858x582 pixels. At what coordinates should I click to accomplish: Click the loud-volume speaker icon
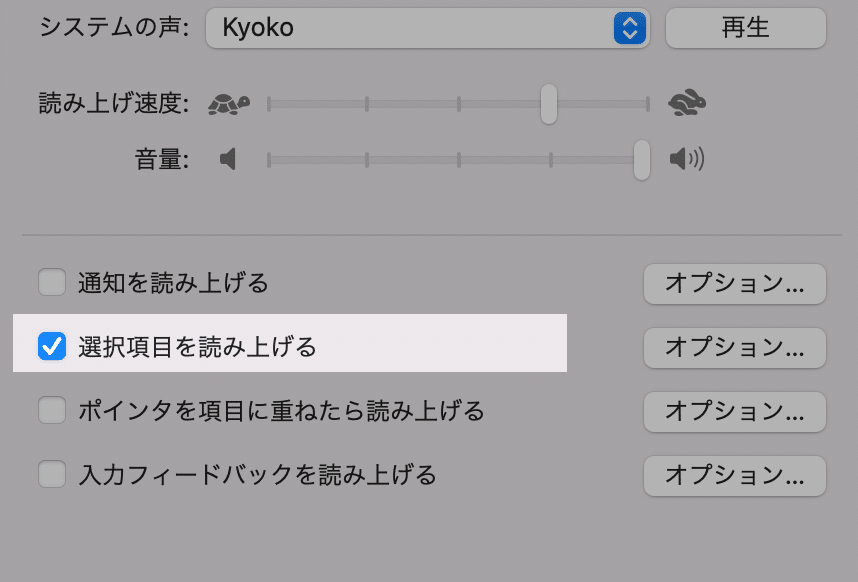tap(687, 159)
